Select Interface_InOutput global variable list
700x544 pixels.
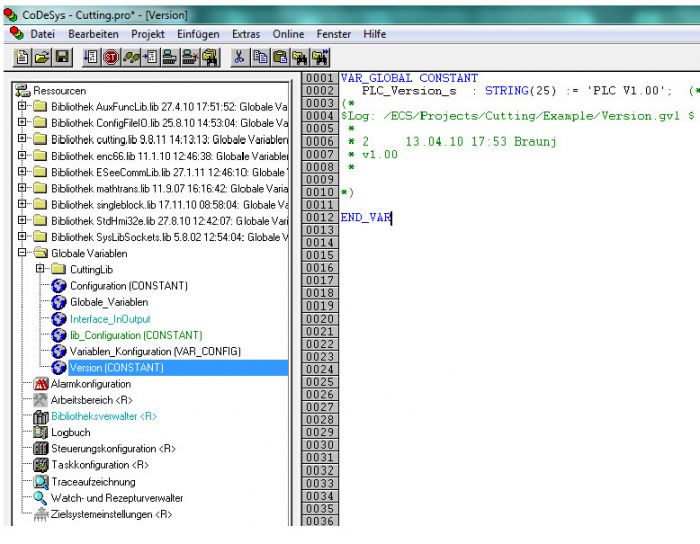pyautogui.click(x=110, y=319)
